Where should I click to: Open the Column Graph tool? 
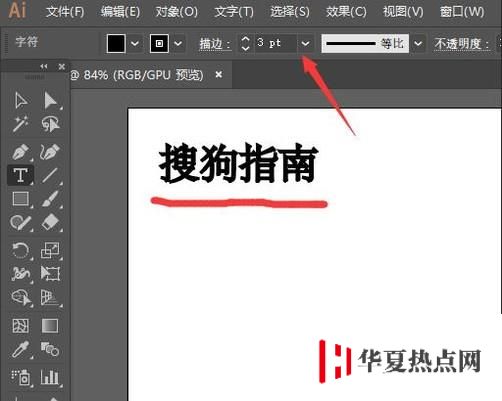[50, 377]
